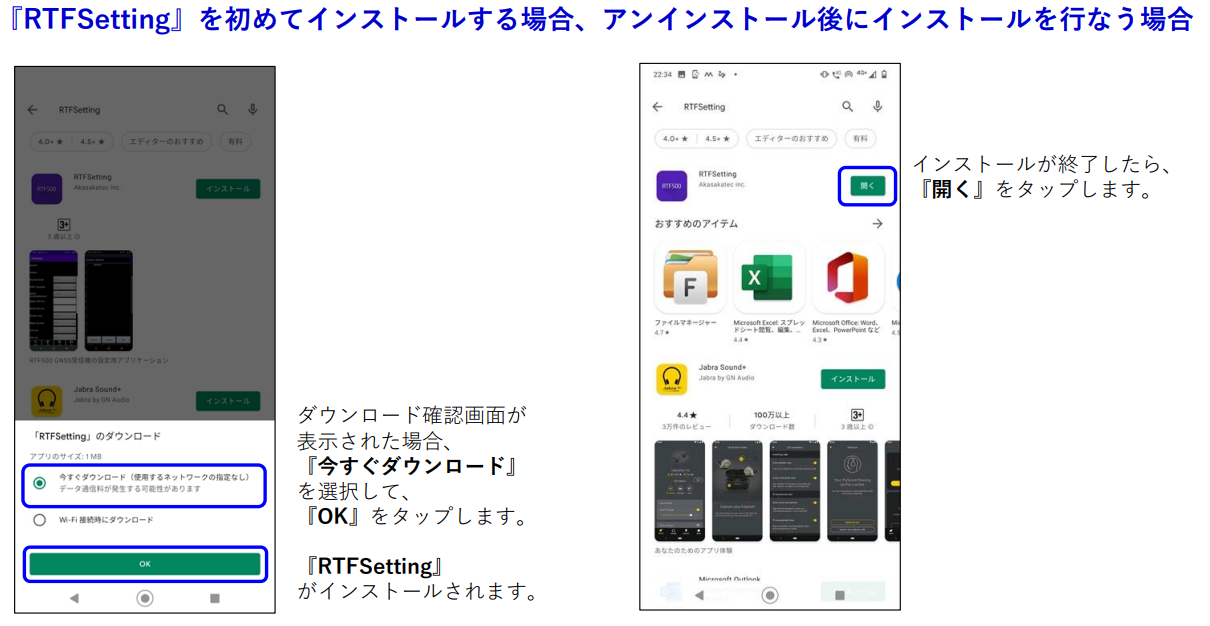Tap 4.5+★ filter chip in 開く phone screen
The image size is (1210, 626).
tap(718, 139)
